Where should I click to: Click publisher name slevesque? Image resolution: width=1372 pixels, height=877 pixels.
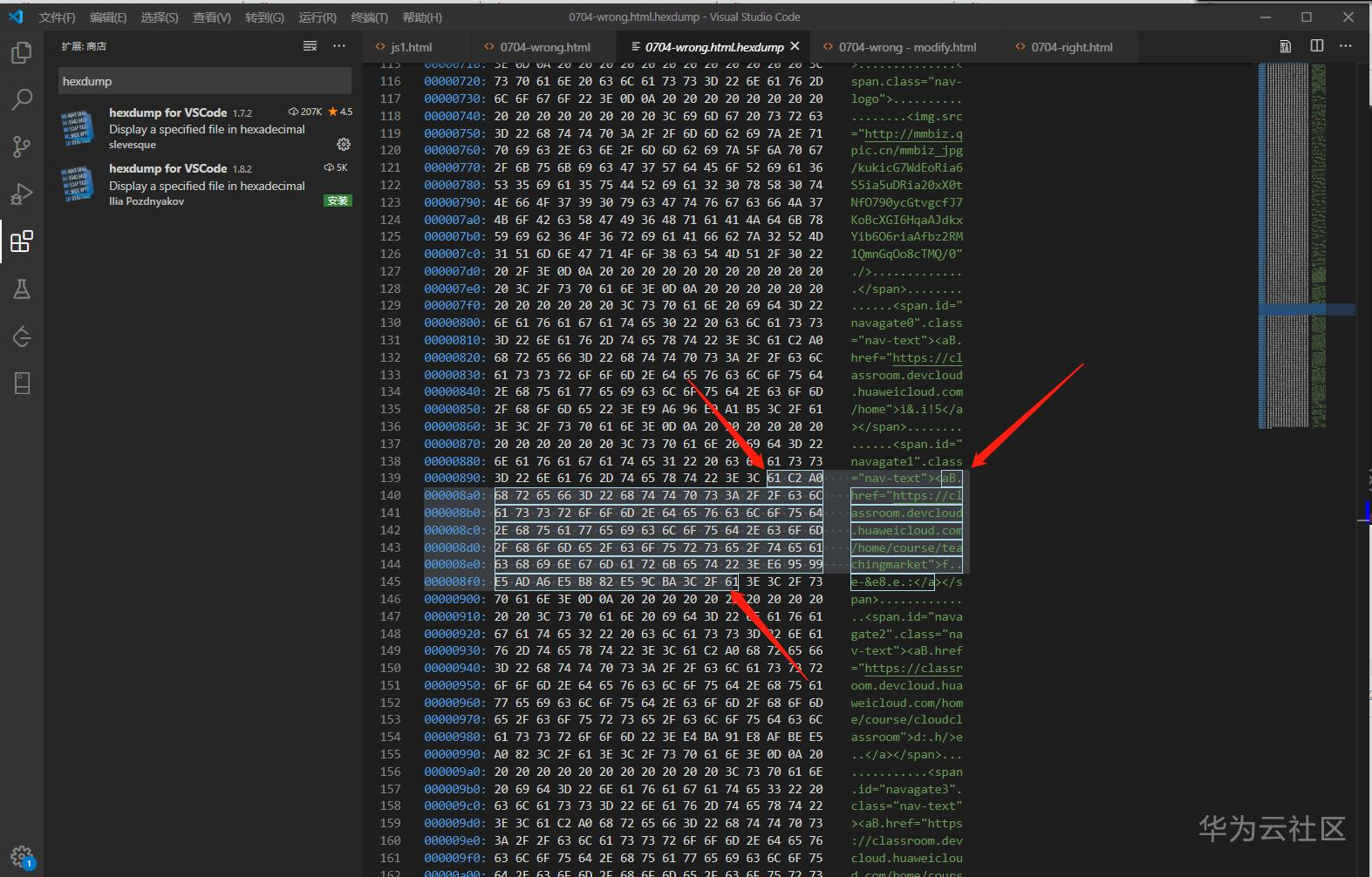(133, 145)
